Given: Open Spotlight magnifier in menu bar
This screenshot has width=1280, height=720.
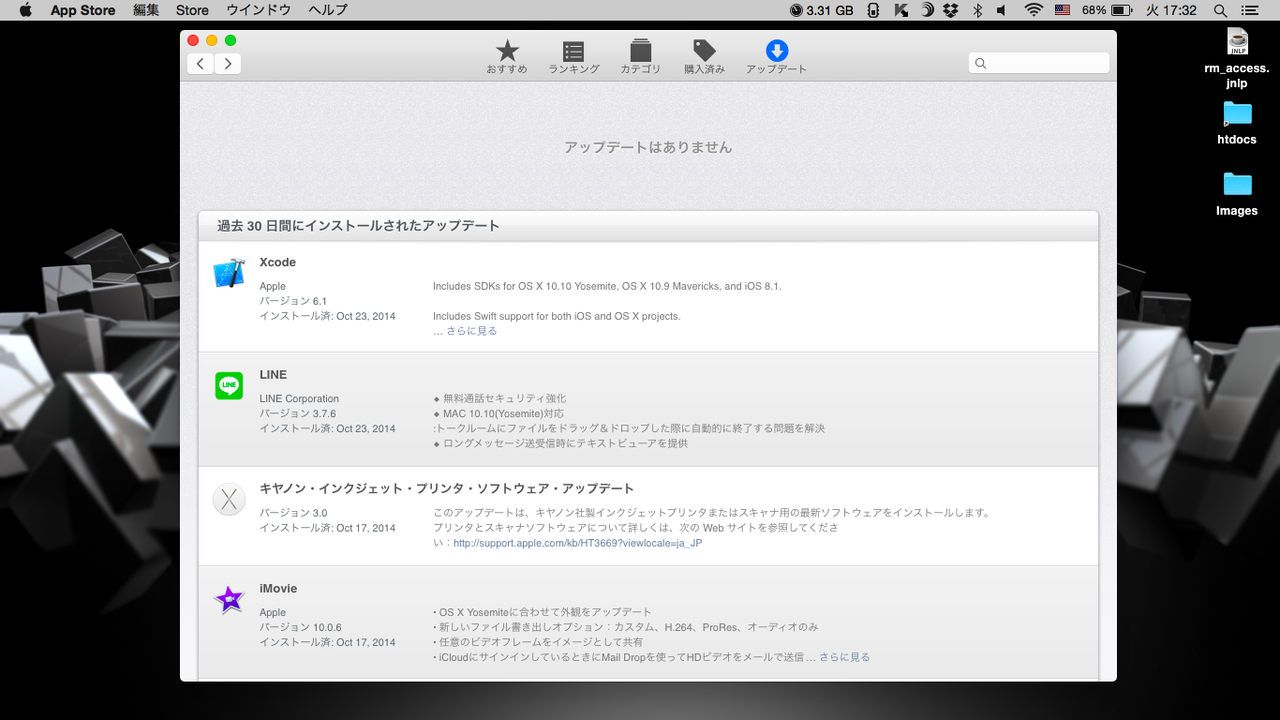Looking at the screenshot, I should [1220, 10].
